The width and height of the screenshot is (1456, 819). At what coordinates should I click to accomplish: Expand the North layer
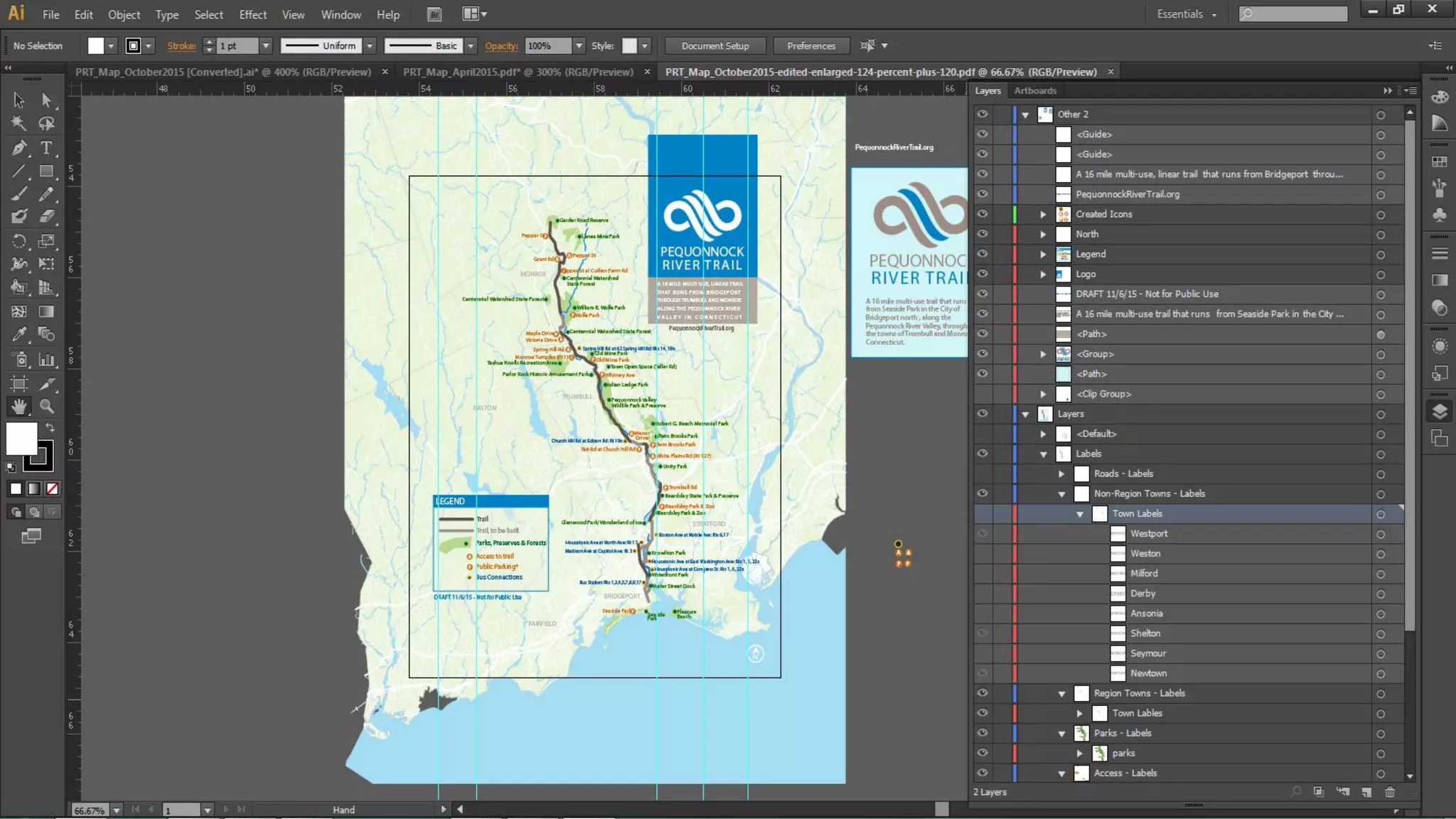(1043, 234)
